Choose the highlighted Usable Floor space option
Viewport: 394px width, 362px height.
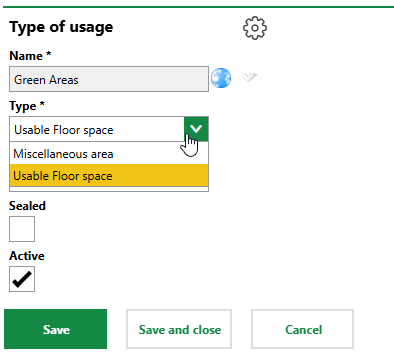coord(109,175)
